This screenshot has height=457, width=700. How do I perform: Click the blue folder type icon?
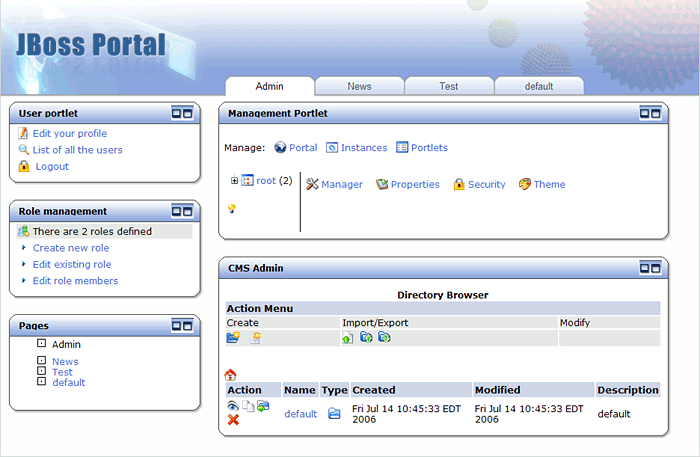point(334,413)
